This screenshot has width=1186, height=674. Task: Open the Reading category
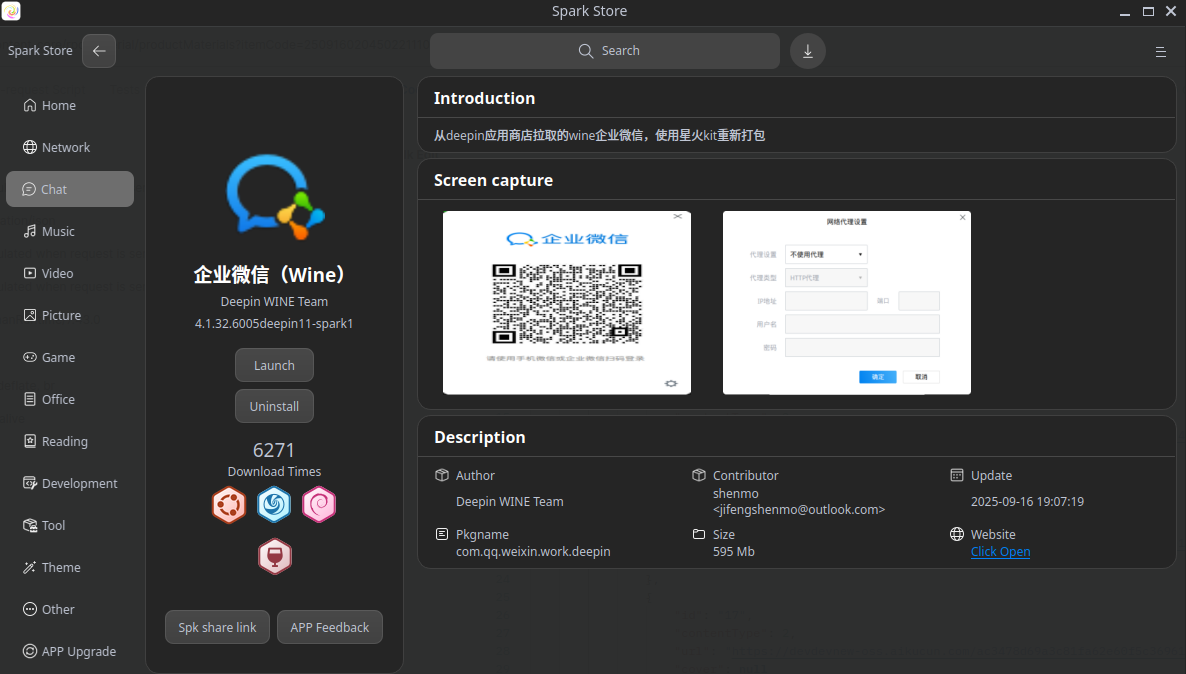70,441
